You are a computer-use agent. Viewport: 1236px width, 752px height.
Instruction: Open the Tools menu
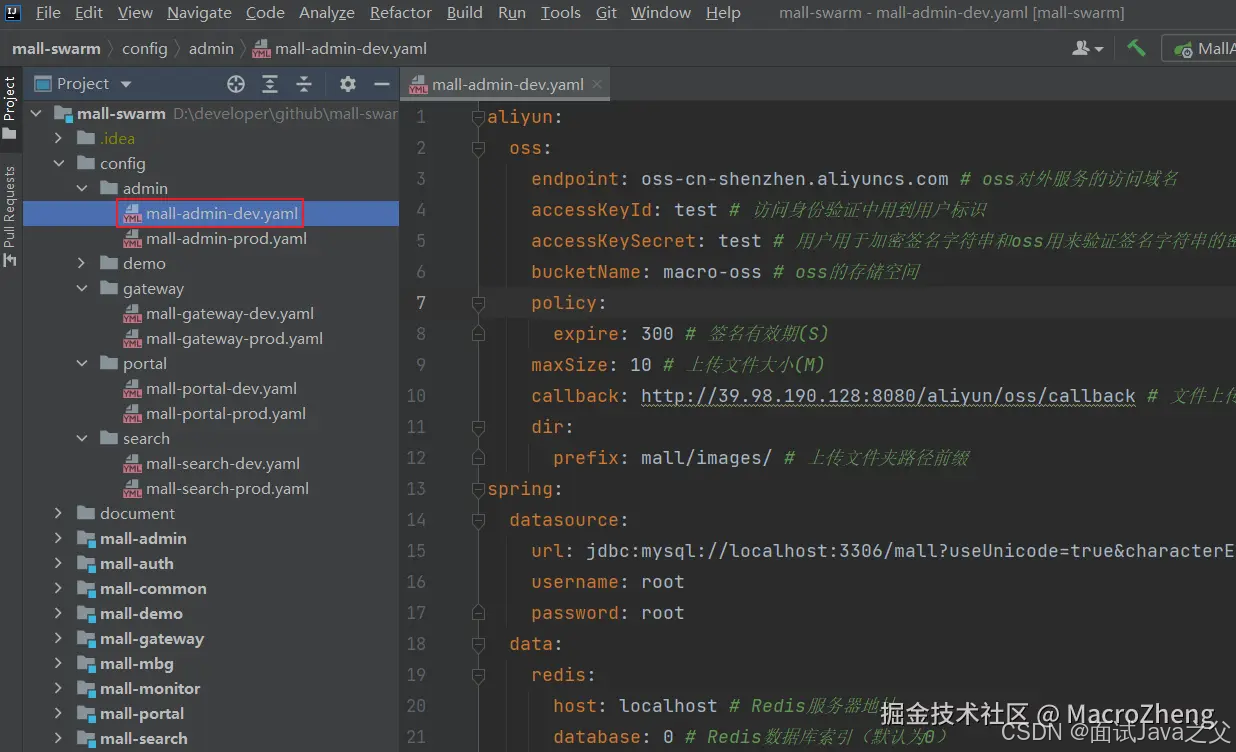coord(561,13)
